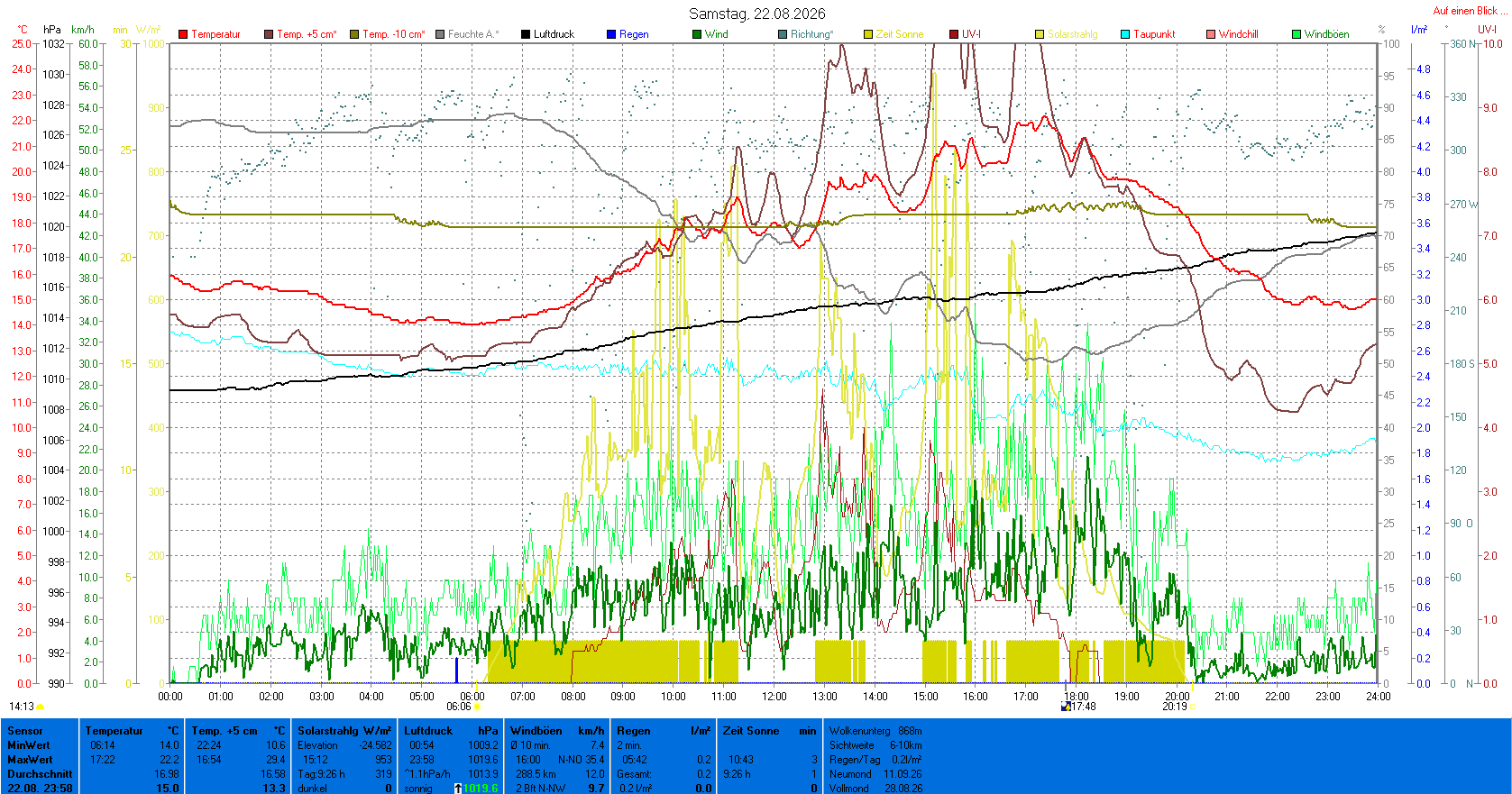Click the bright green Windböen legend swatch

pyautogui.click(x=1297, y=34)
